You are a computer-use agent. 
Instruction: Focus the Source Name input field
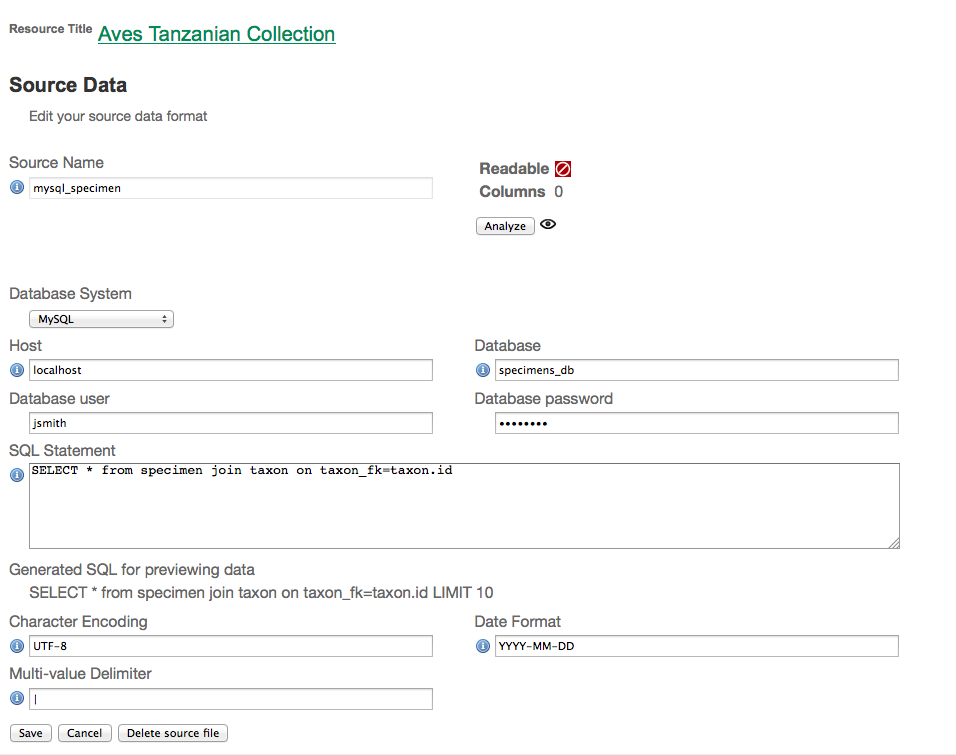coord(231,188)
